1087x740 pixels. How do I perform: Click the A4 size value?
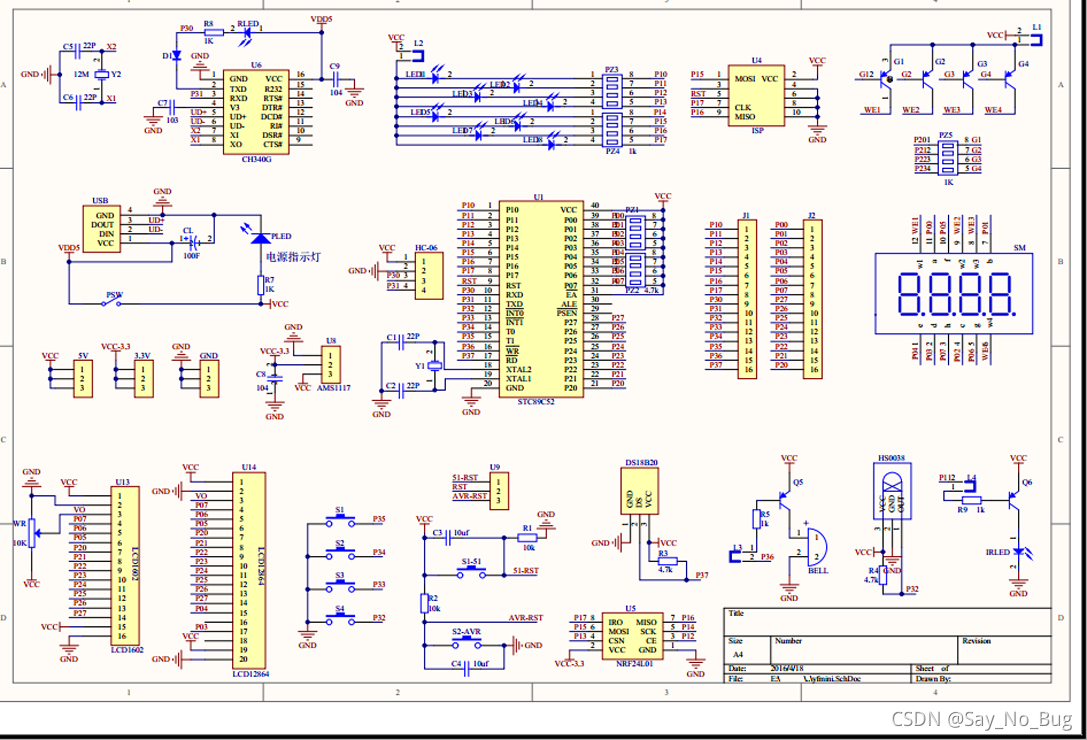[738, 654]
